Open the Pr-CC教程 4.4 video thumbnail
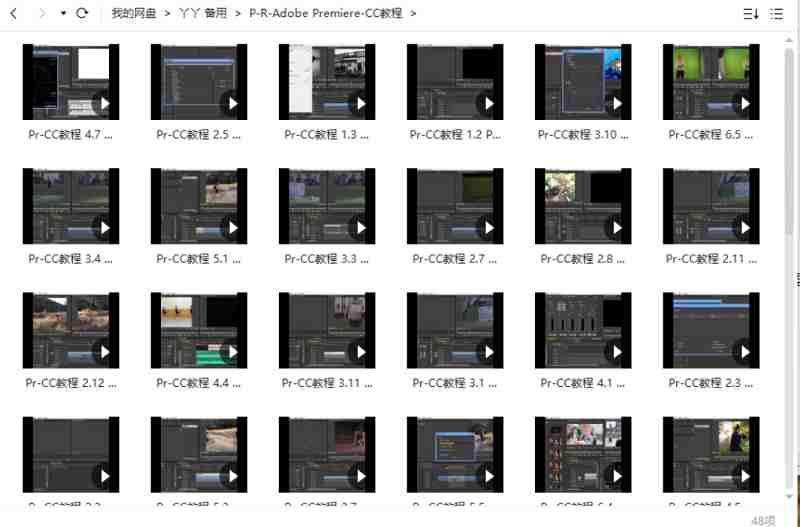 [198, 330]
